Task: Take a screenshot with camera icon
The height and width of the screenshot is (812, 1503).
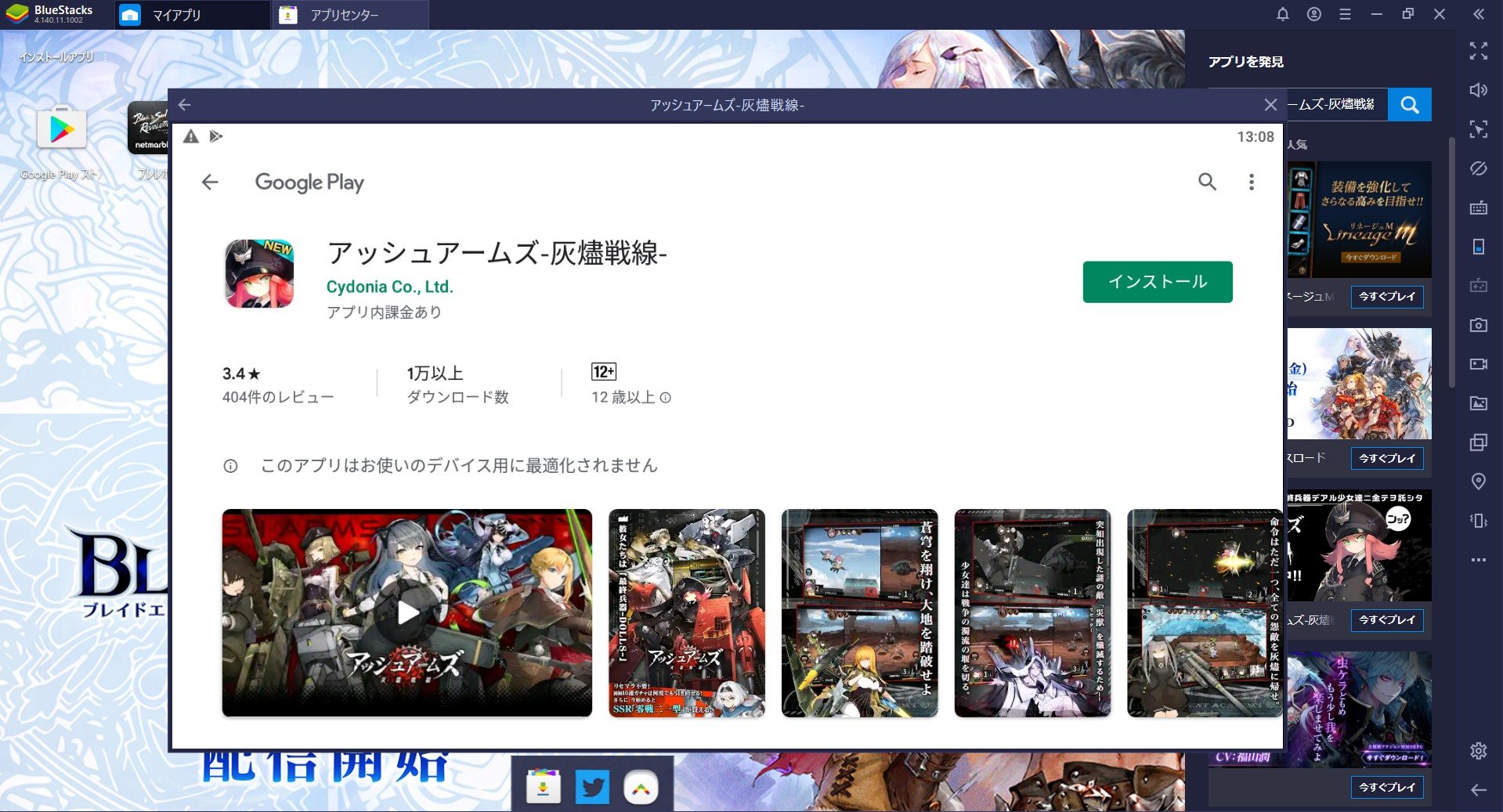Action: pyautogui.click(x=1479, y=325)
